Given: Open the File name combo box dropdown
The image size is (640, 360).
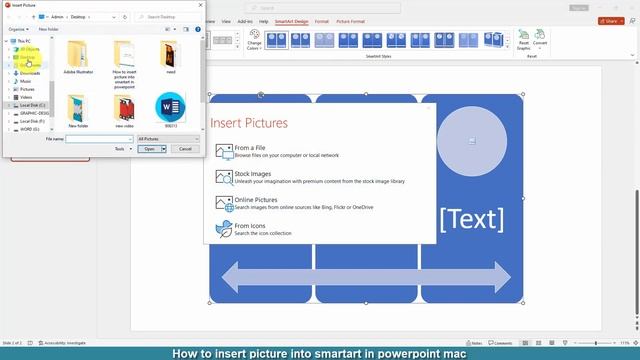Looking at the screenshot, I should [130, 139].
